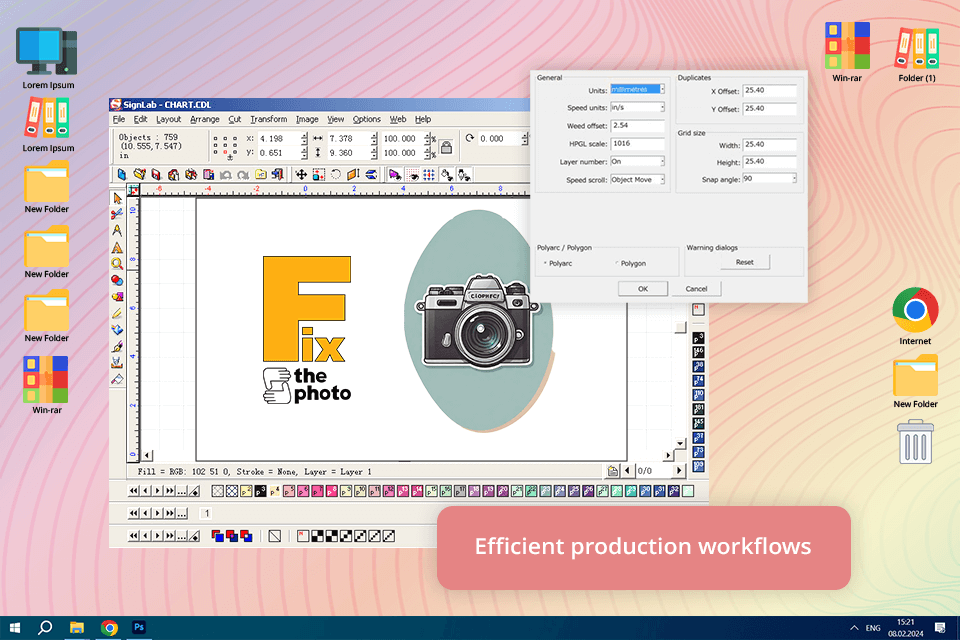This screenshot has height=640, width=960.
Task: Open the Edit menu
Action: tap(140, 119)
